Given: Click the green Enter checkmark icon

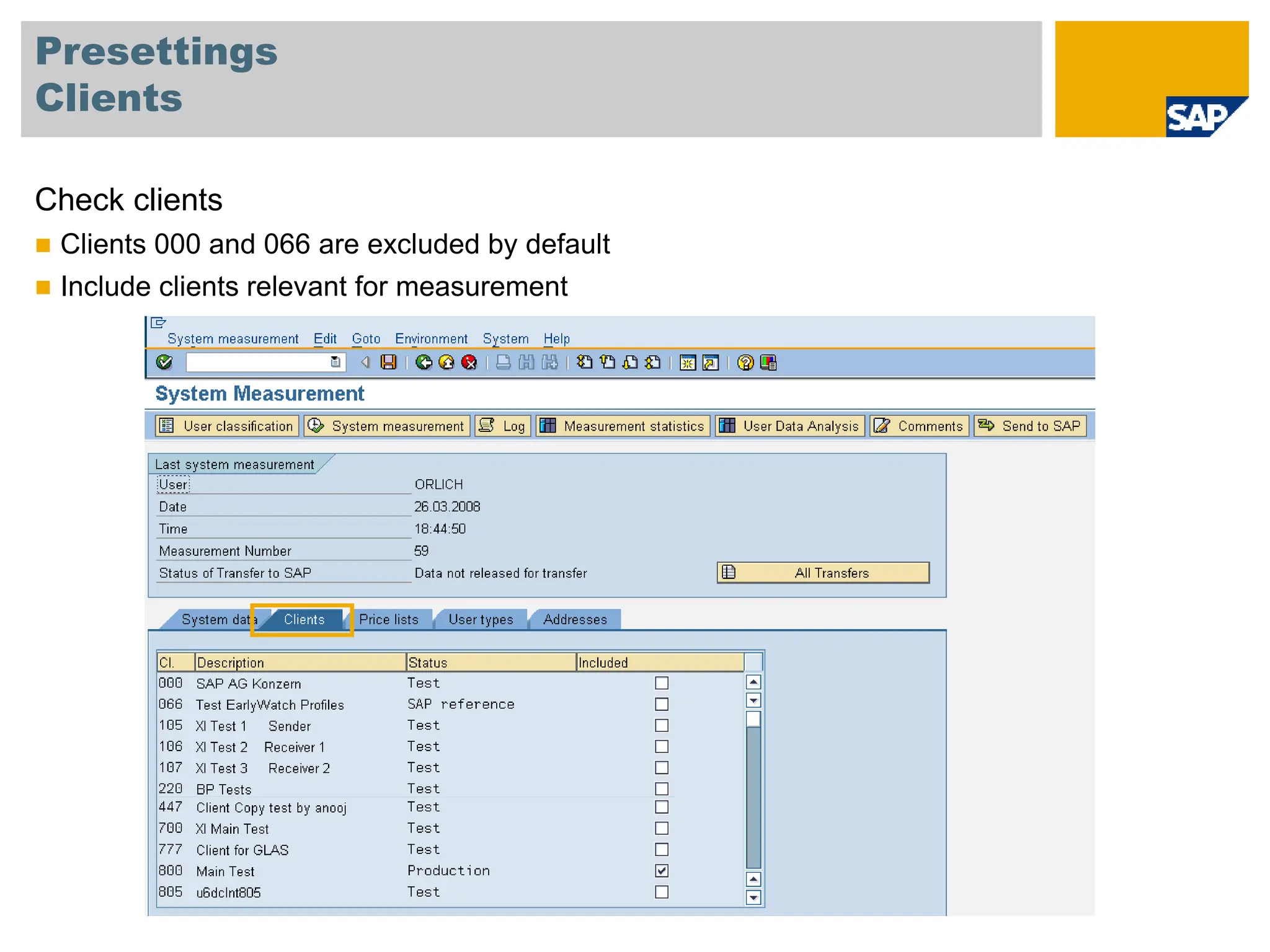Looking at the screenshot, I should [164, 362].
